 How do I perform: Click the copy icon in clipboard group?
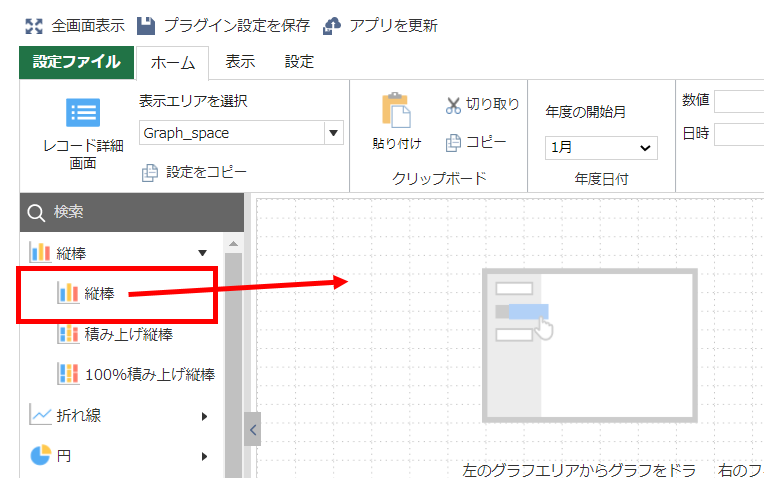[x=453, y=143]
